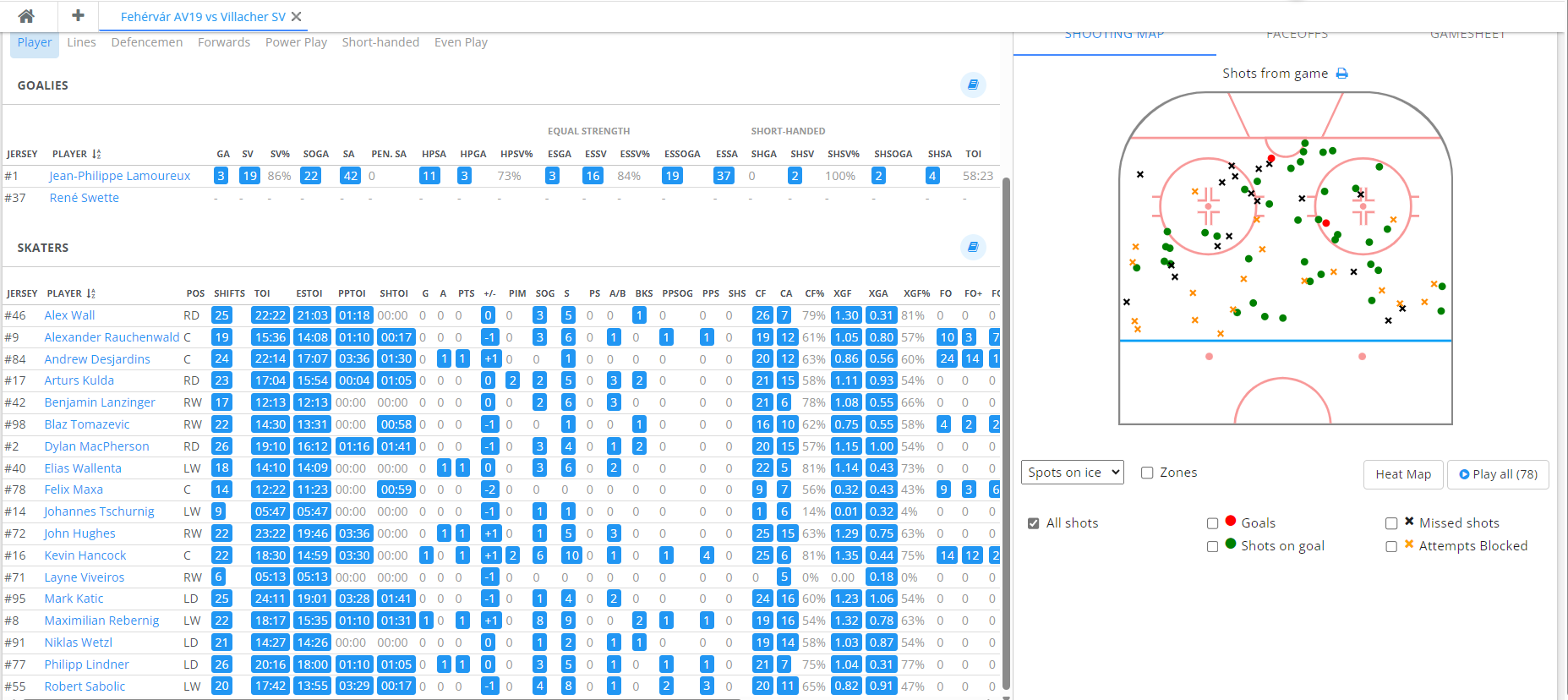This screenshot has width=1568, height=700.
Task: Sort skaters by the Player column icon
Action: point(91,293)
